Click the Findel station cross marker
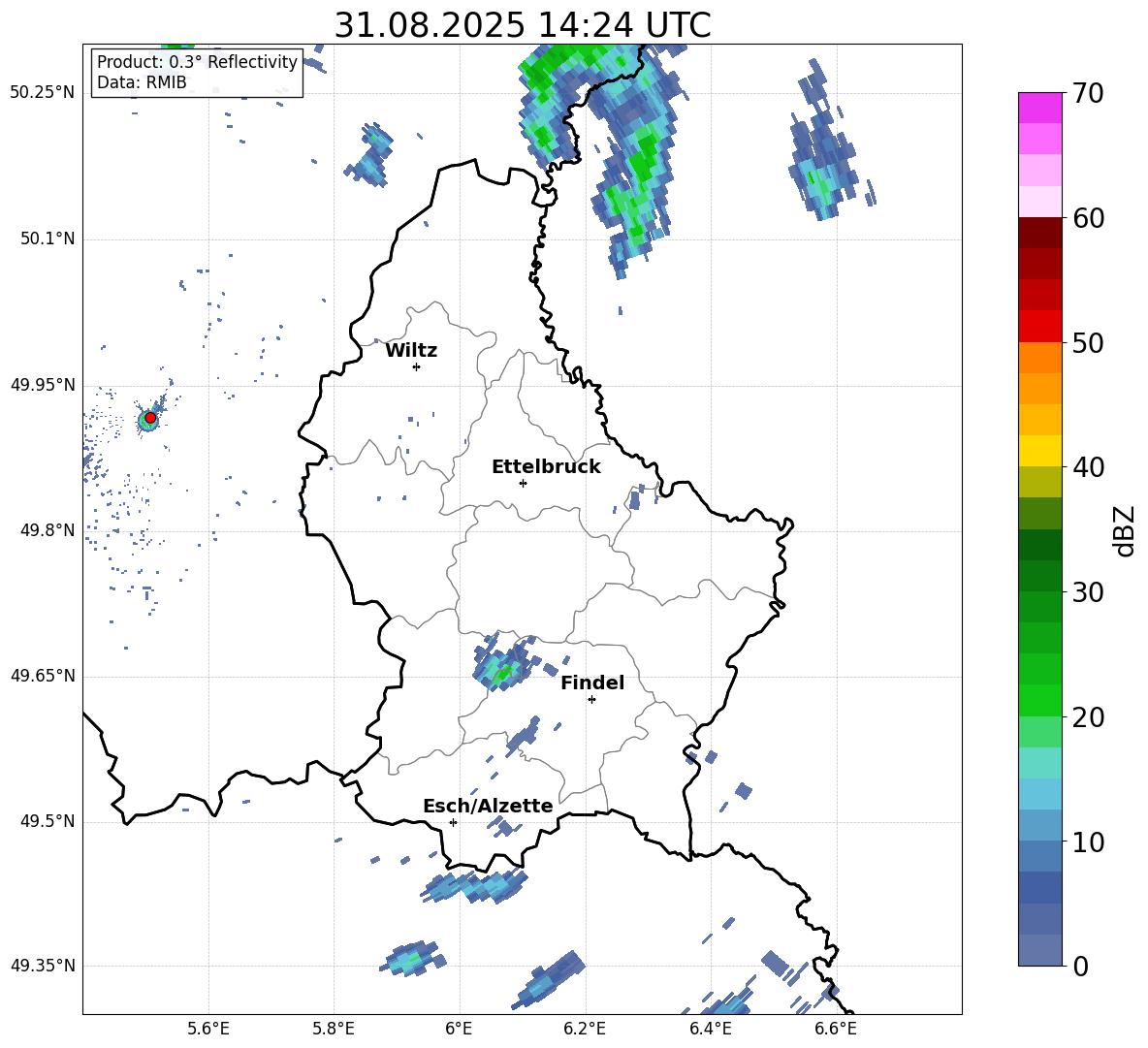This screenshot has height=1048, width=1148. pos(591,700)
